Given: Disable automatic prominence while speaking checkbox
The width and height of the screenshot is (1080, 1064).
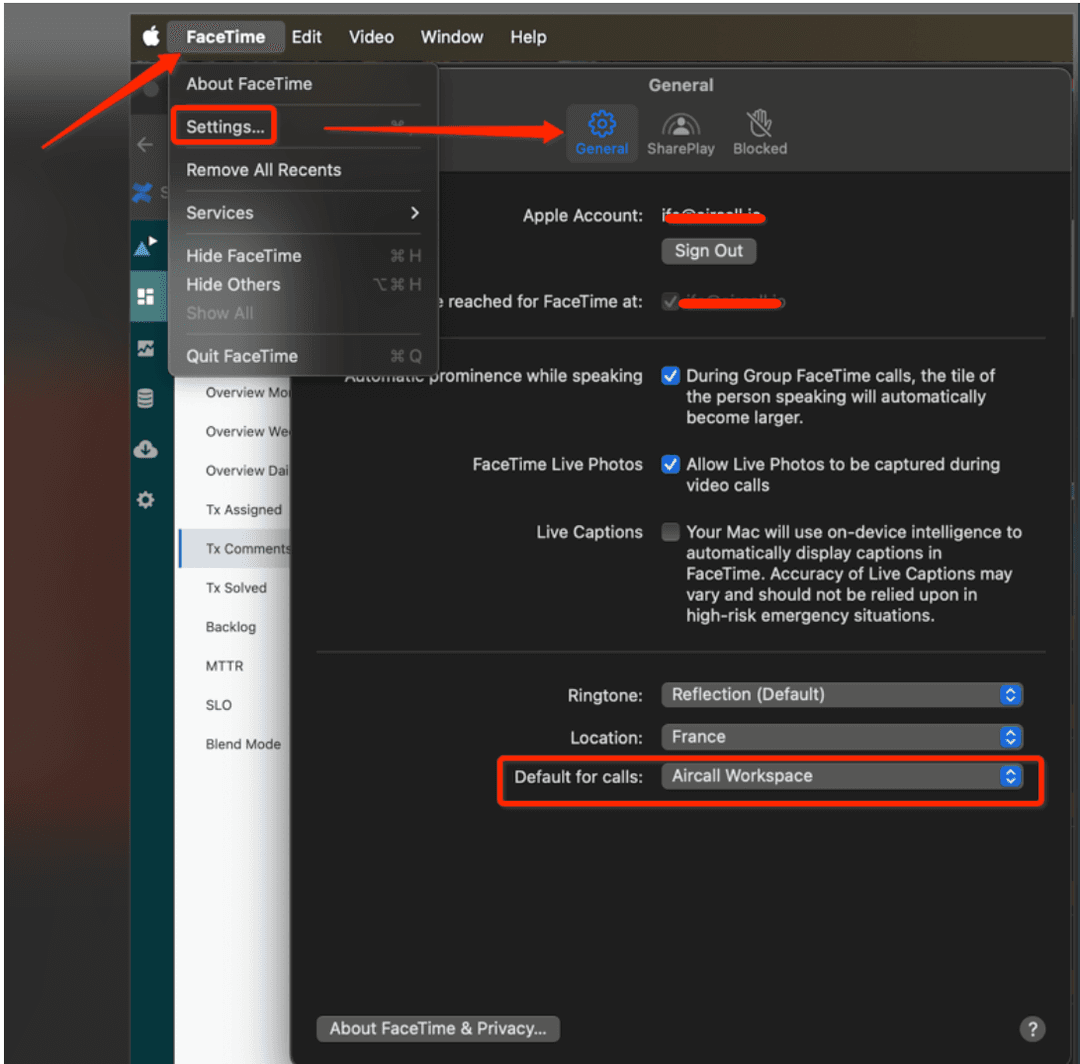Looking at the screenshot, I should pos(671,377).
